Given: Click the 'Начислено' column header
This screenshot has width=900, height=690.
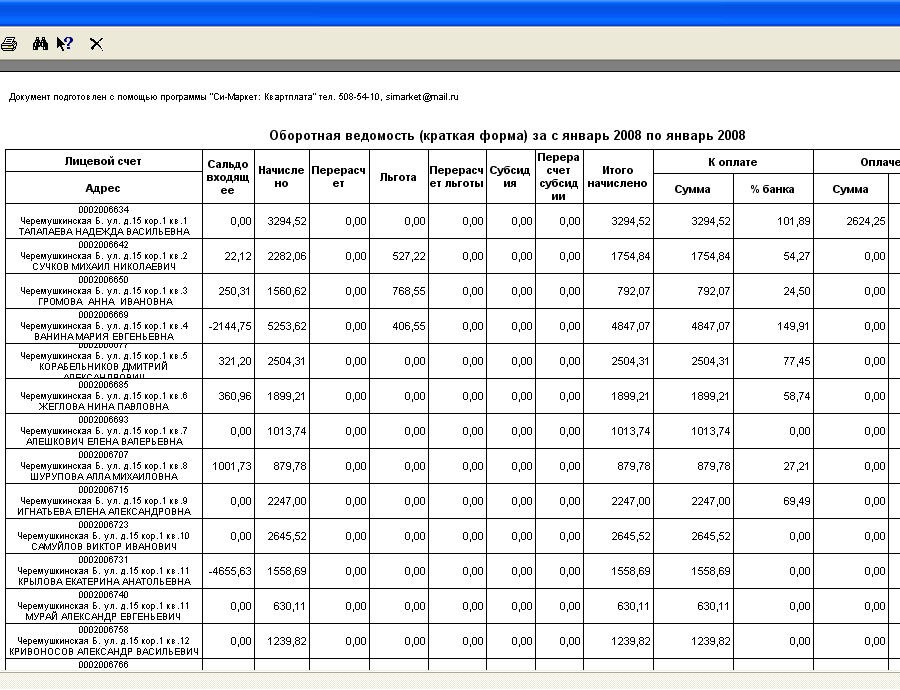Looking at the screenshot, I should [281, 177].
